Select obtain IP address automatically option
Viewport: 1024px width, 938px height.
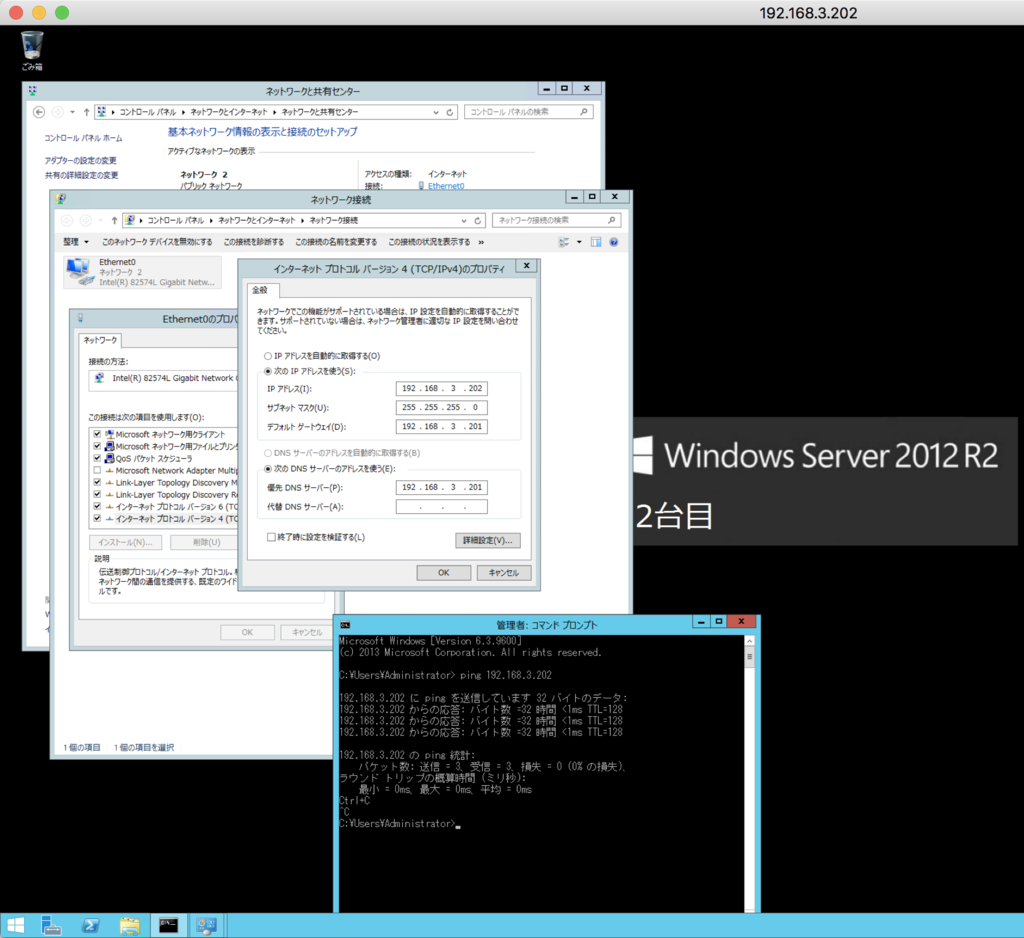tap(268, 357)
